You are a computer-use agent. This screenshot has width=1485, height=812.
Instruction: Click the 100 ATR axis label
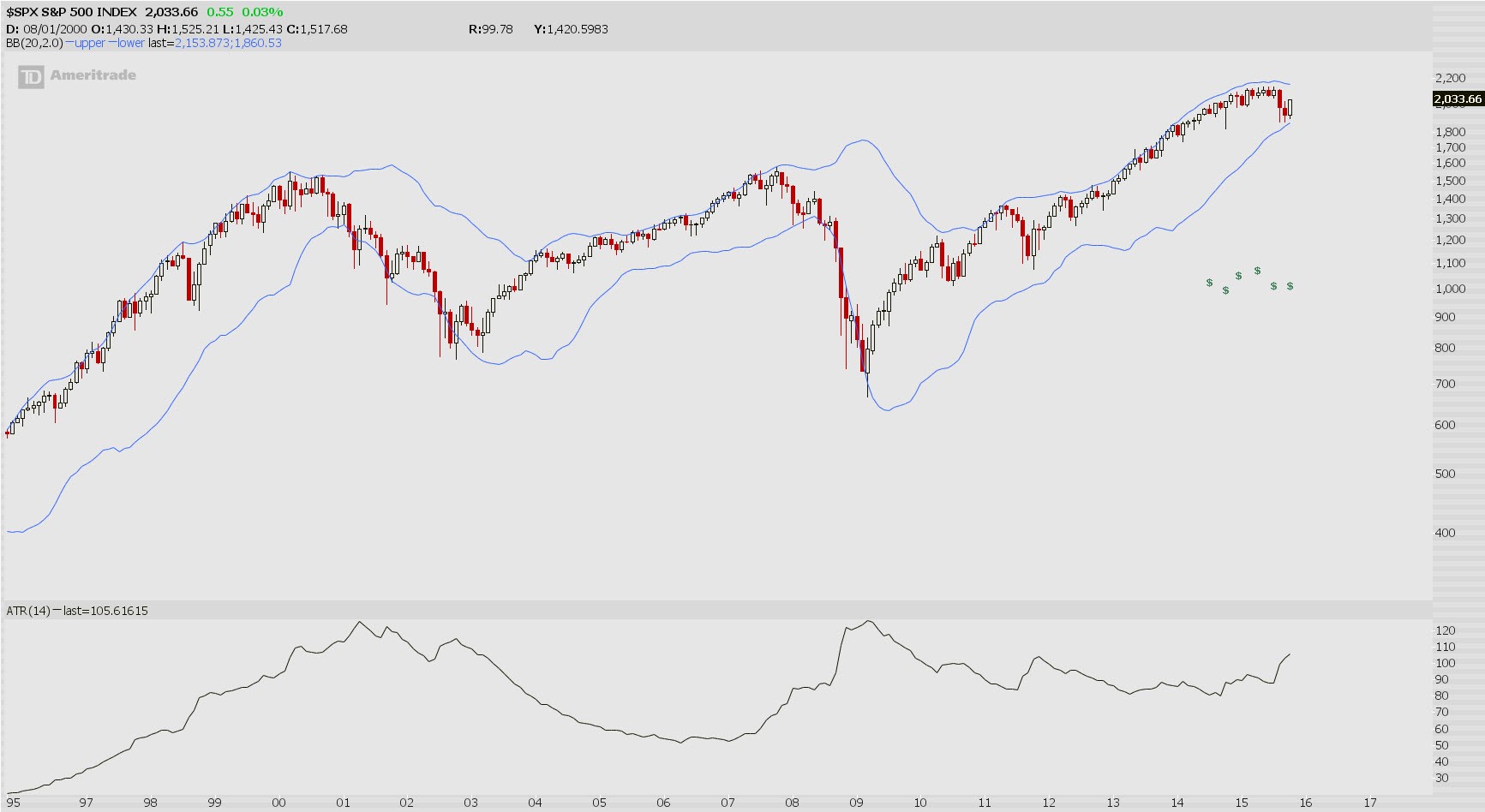(x=1445, y=663)
